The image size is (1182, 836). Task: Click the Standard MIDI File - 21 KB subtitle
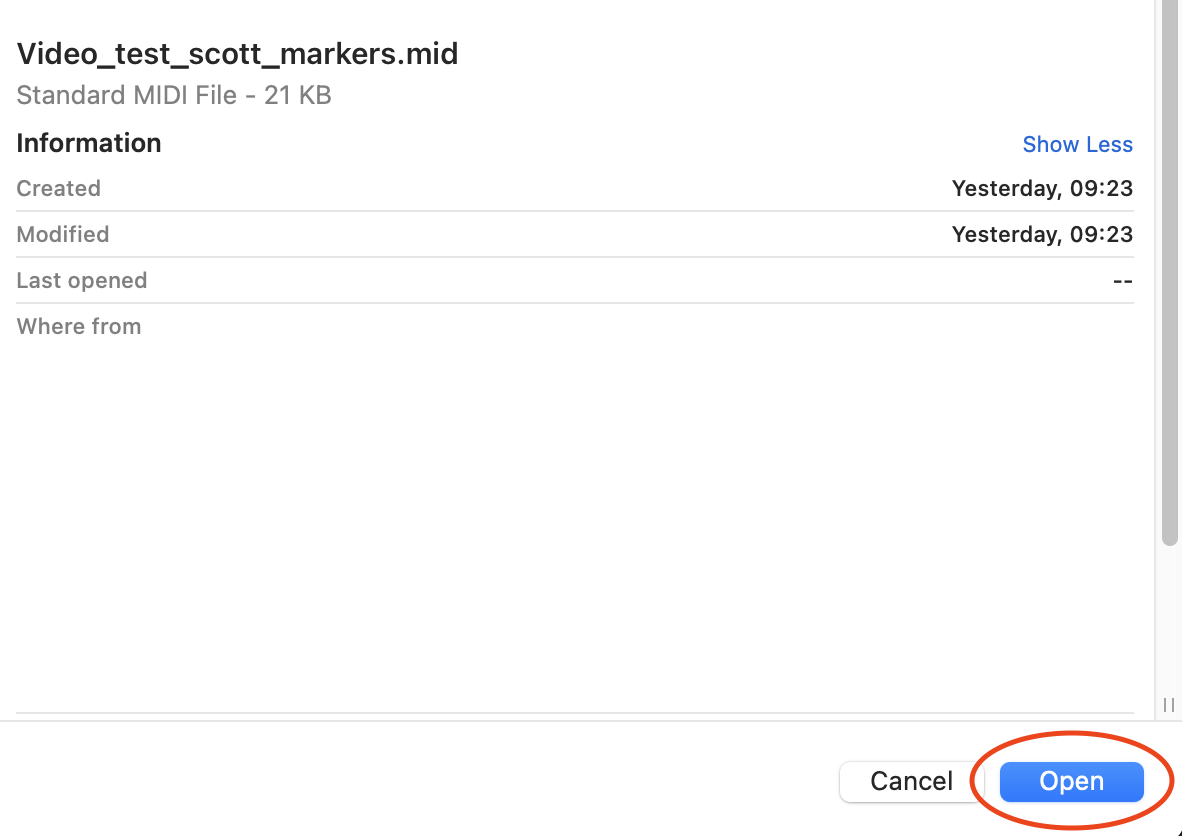(174, 96)
